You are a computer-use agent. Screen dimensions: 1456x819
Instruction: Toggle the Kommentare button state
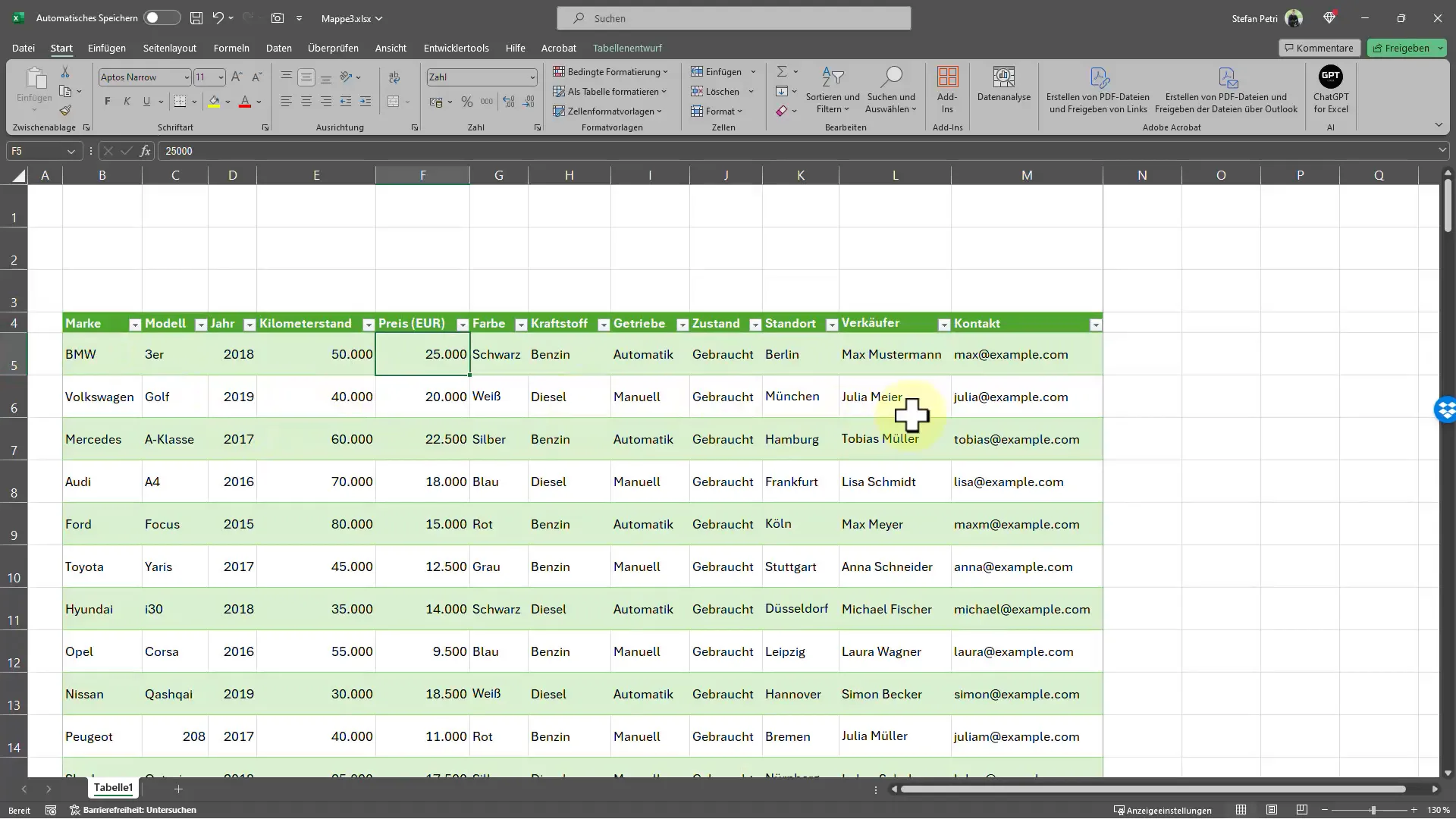(x=1317, y=47)
